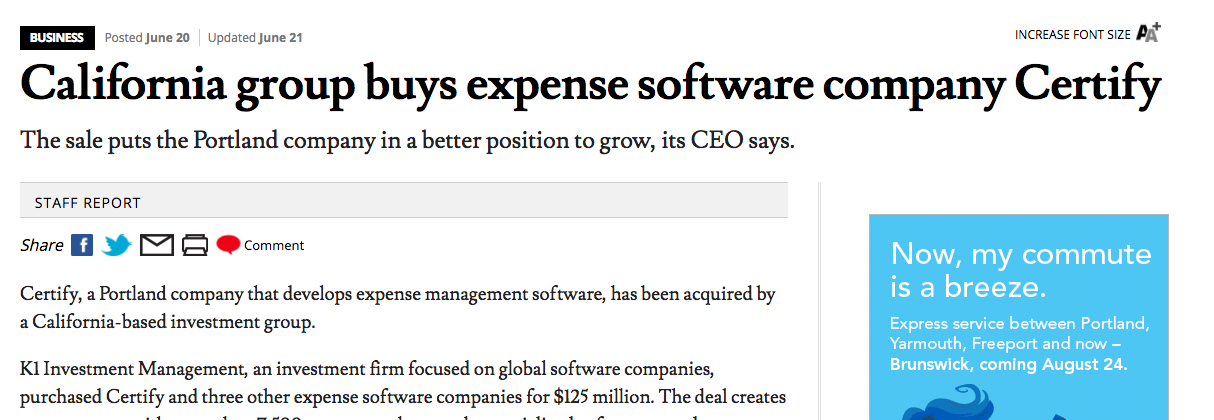Click the Share label
The width and height of the screenshot is (1214, 420).
coord(42,245)
